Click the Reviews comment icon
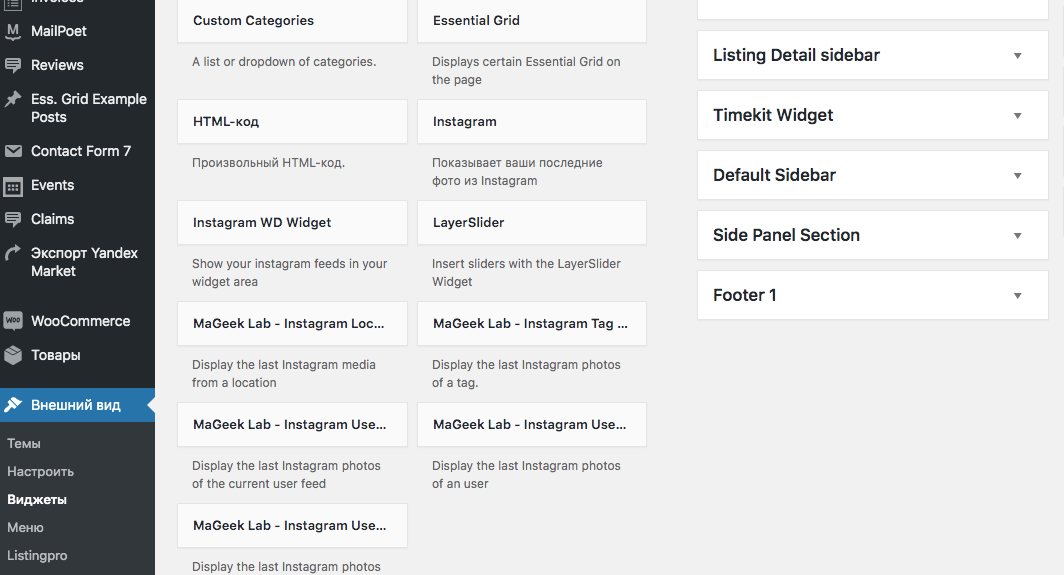 pos(13,65)
